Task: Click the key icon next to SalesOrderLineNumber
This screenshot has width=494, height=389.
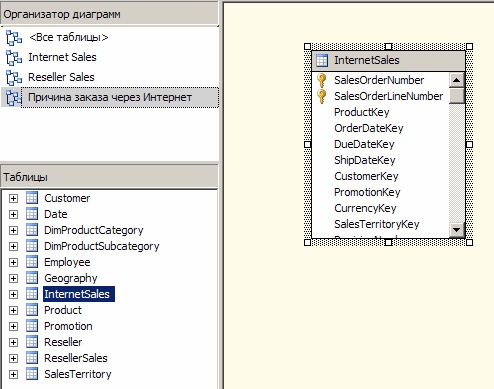Action: click(x=322, y=96)
